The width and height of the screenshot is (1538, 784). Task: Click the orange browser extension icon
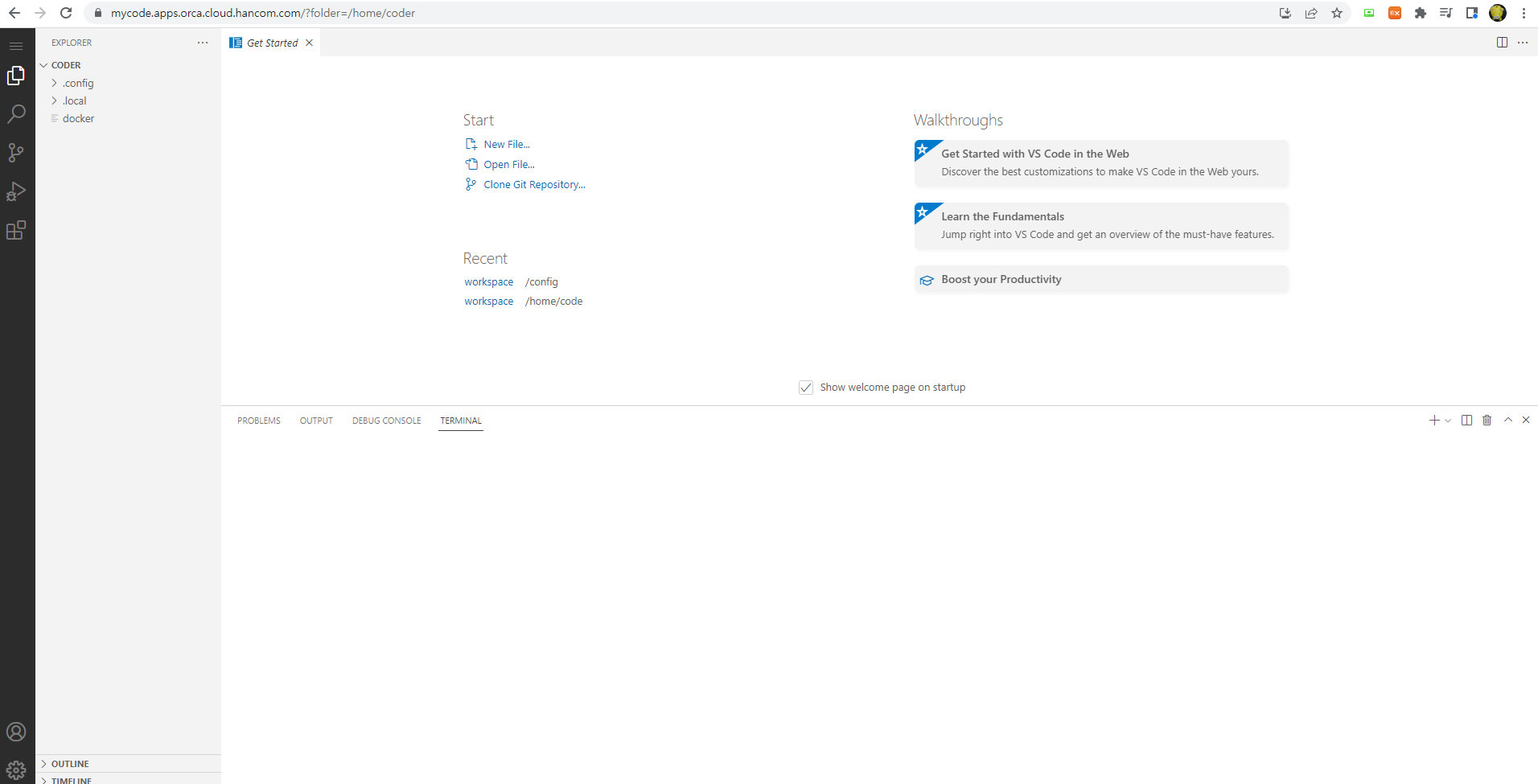coord(1395,13)
